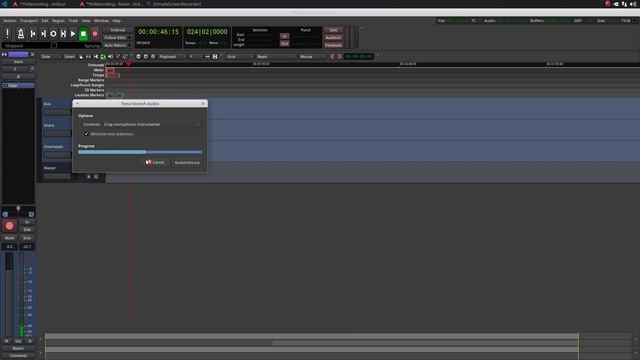The image size is (640, 360).
Task: Select the Overheads track name
Action: point(53,147)
